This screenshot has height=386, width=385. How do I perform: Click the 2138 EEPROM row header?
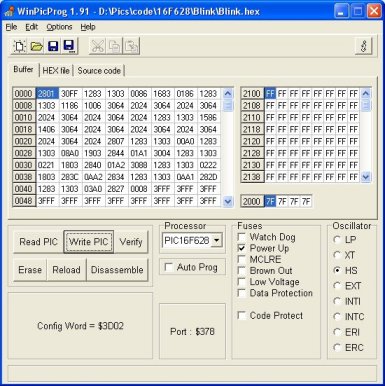click(252, 177)
